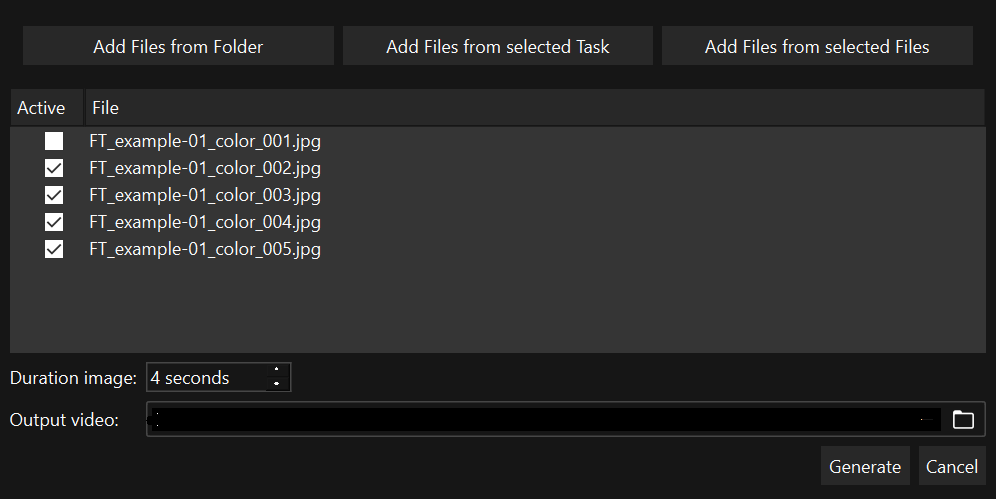The image size is (996, 499).
Task: Focus the Duration image seconds field
Action: (205, 378)
